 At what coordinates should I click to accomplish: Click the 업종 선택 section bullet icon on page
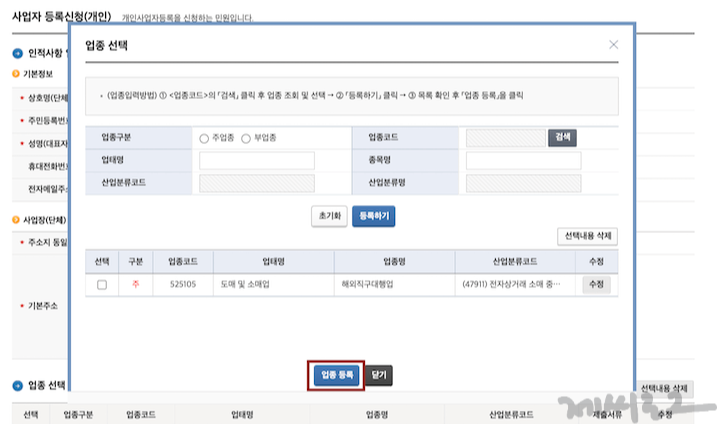pyautogui.click(x=17, y=385)
